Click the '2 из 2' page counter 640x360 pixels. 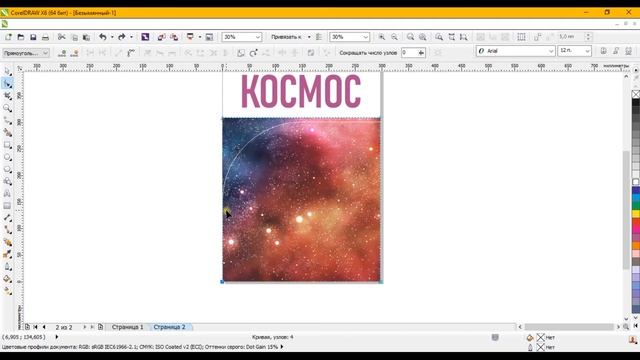pyautogui.click(x=64, y=327)
